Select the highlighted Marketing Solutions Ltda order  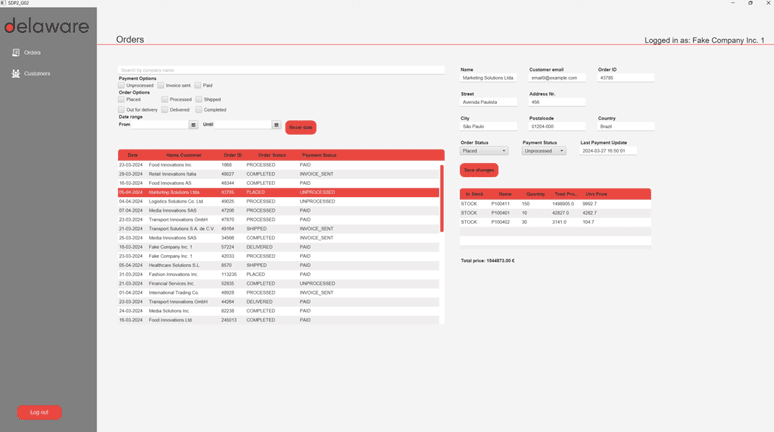278,193
